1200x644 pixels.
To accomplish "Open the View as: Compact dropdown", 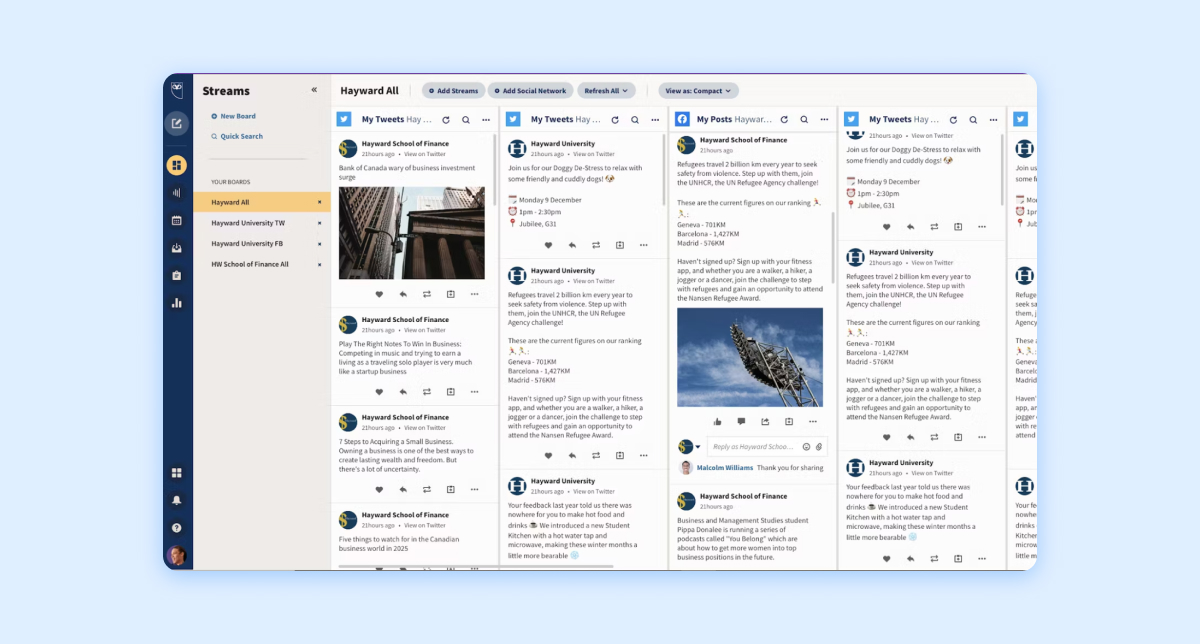I will pyautogui.click(x=698, y=91).
